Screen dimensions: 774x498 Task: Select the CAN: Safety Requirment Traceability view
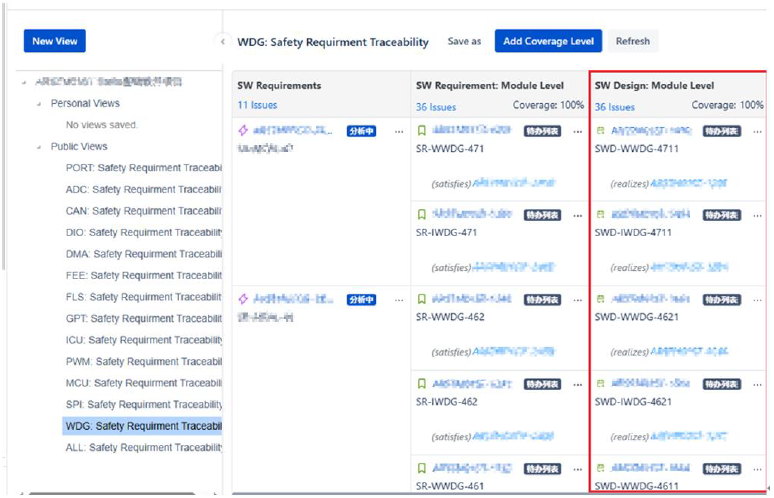143,211
